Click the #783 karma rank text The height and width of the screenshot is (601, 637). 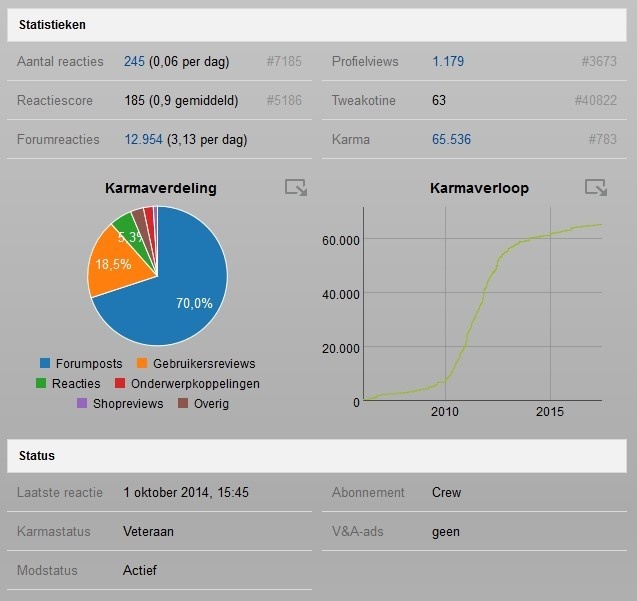coord(602,139)
